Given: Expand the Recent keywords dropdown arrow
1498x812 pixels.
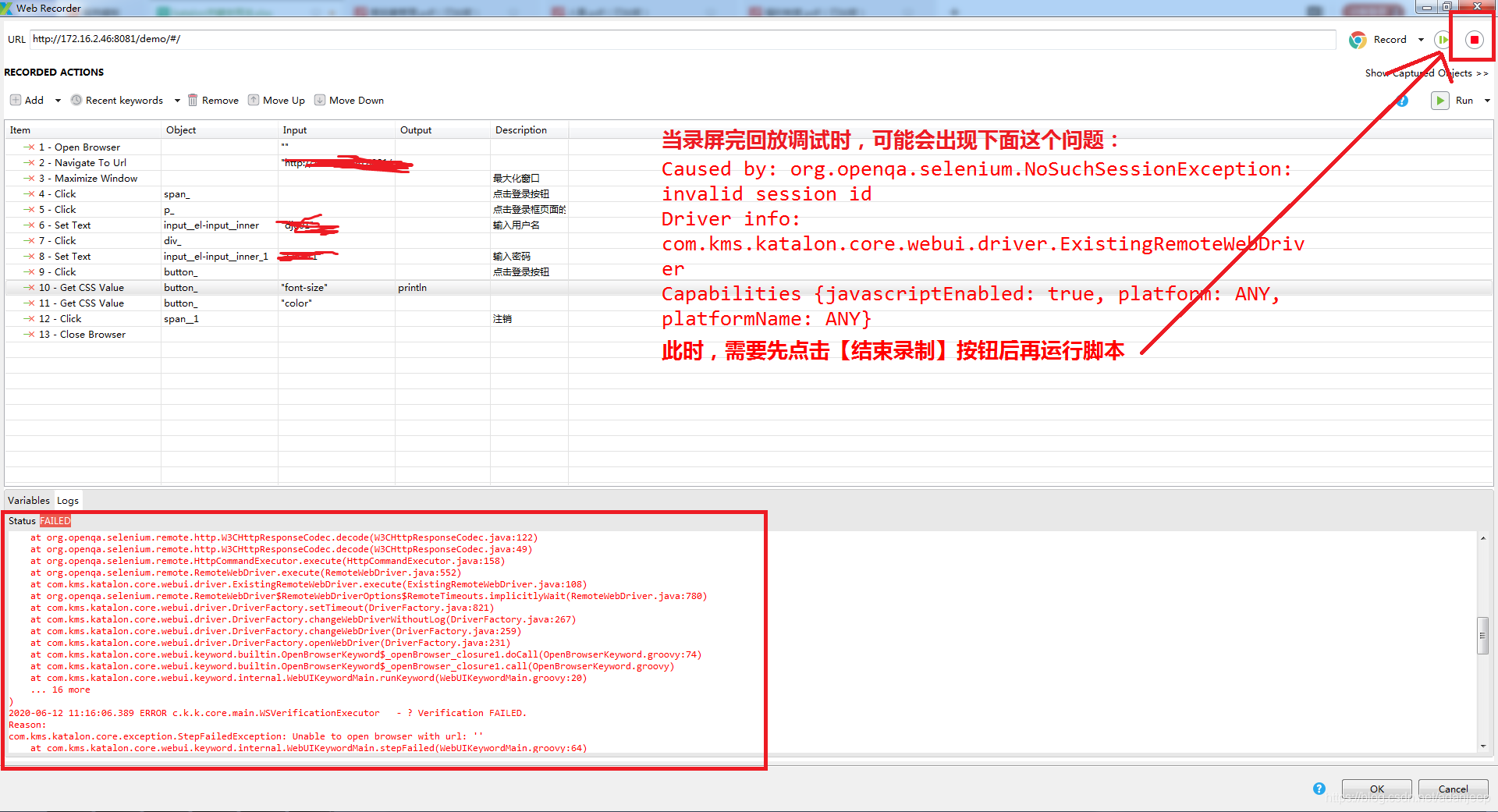Looking at the screenshot, I should [177, 101].
